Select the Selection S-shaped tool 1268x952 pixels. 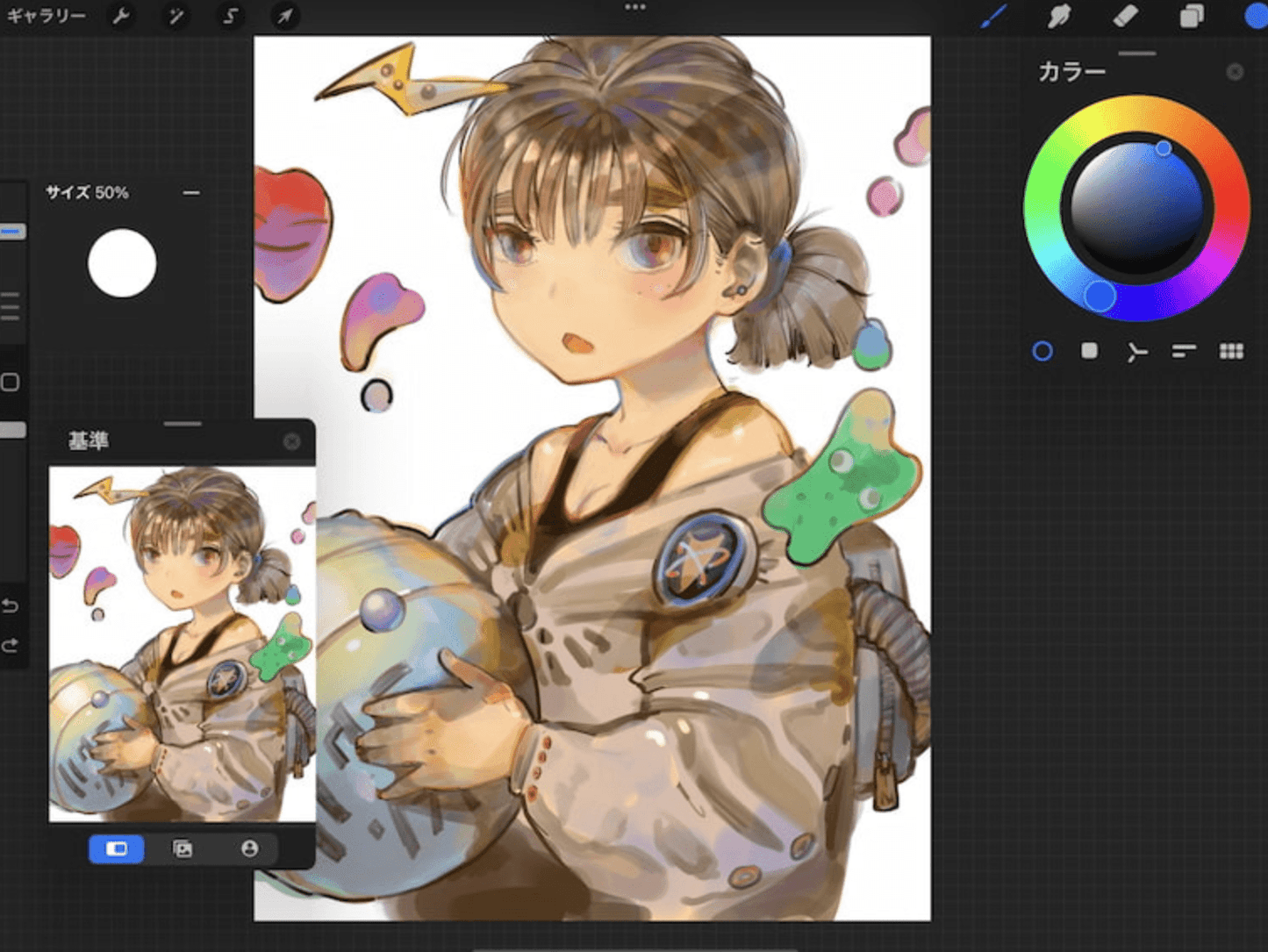click(230, 17)
